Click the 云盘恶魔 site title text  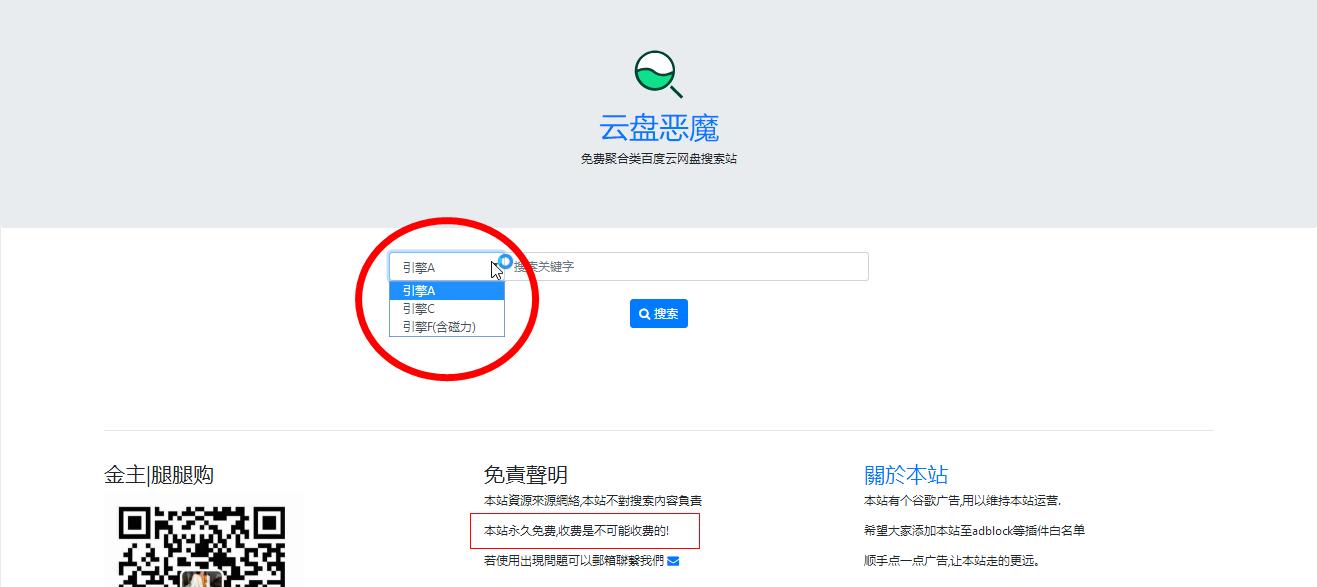(659, 126)
